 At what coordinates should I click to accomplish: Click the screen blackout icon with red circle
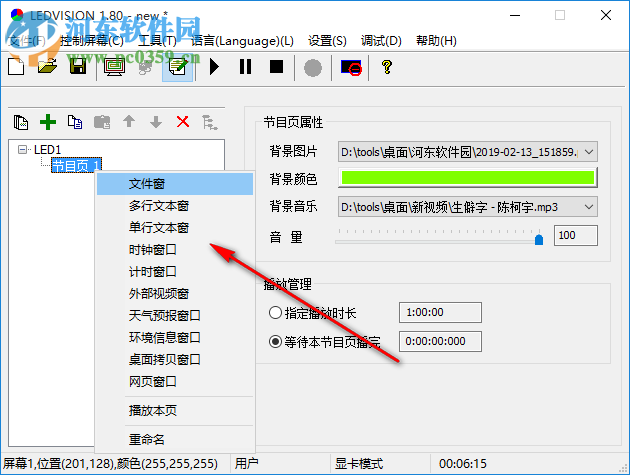[x=351, y=68]
